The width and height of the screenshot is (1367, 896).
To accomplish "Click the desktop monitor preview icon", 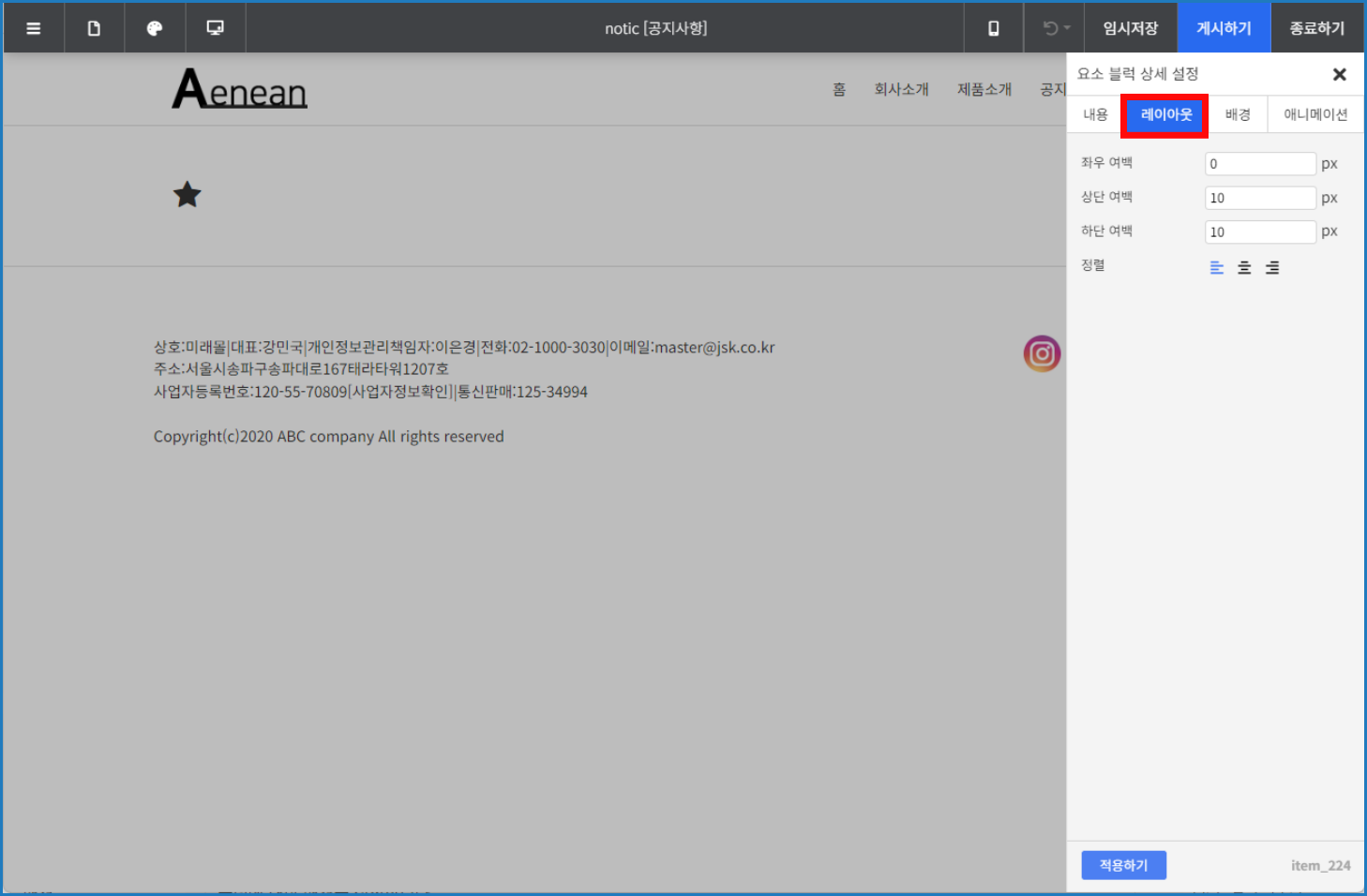I will [215, 28].
